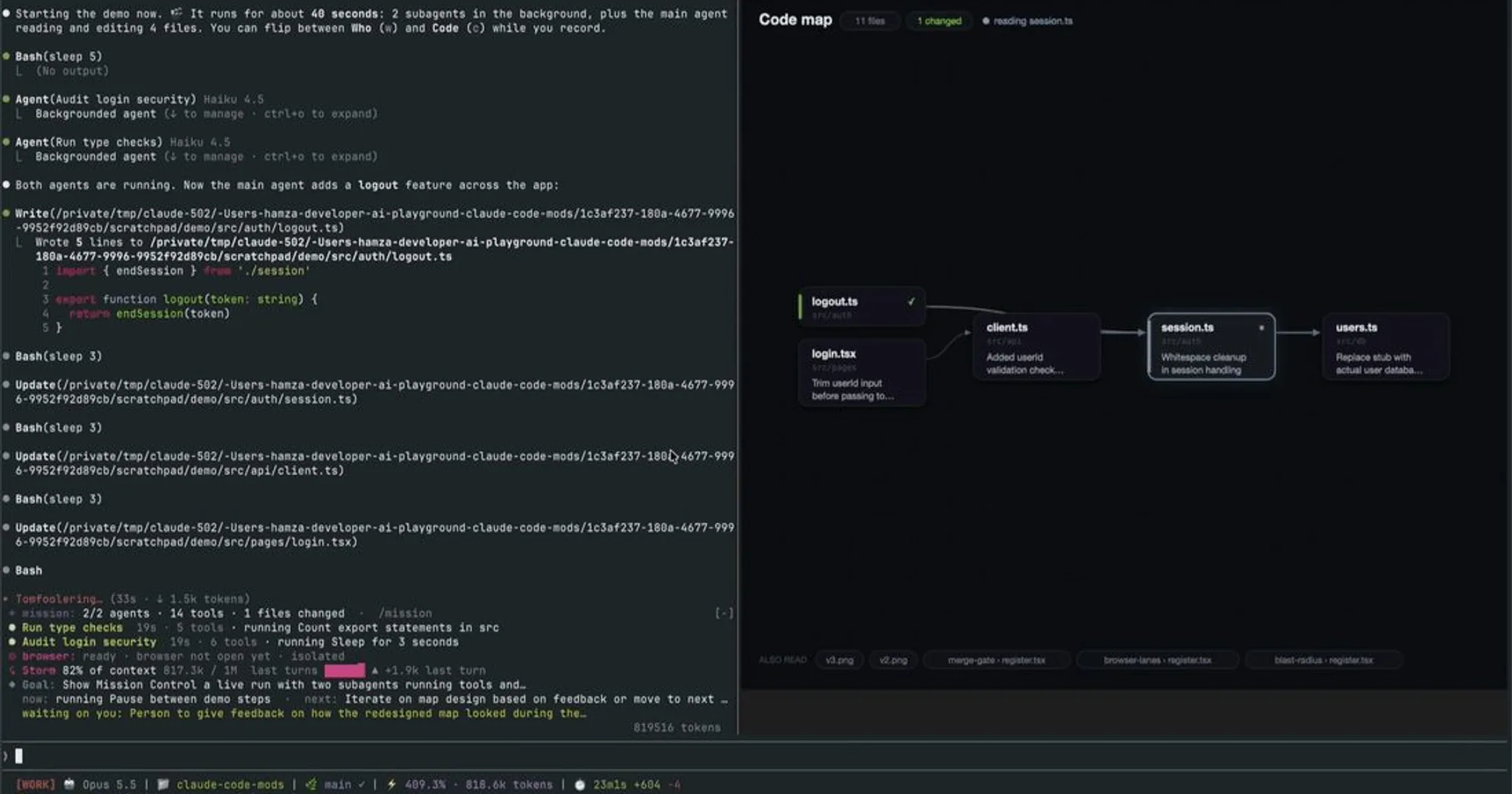Click the clock icon beside 23m1s
This screenshot has width=1512, height=794.
(x=580, y=784)
